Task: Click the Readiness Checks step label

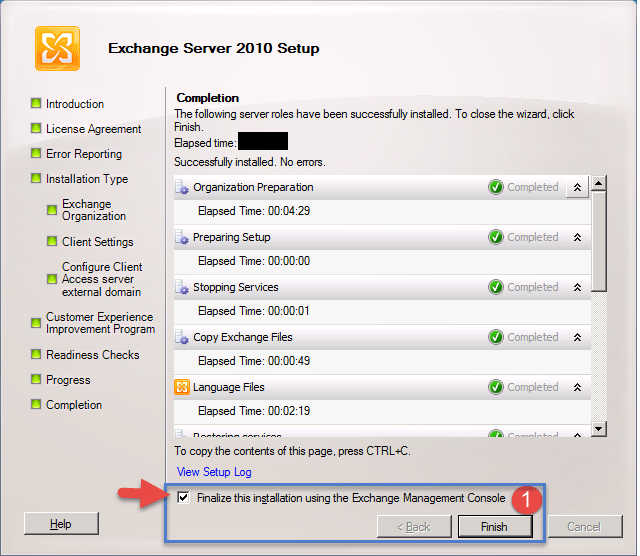Action: (93, 355)
